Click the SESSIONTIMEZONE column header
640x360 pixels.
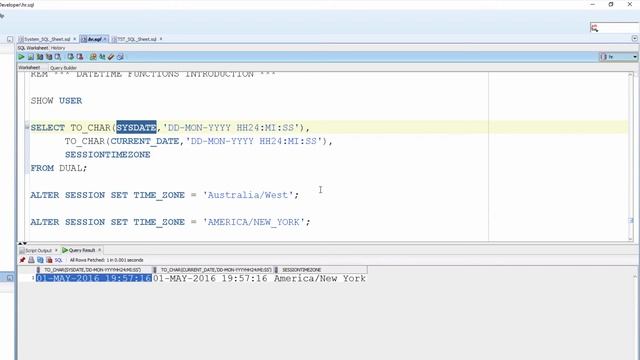[321, 270]
